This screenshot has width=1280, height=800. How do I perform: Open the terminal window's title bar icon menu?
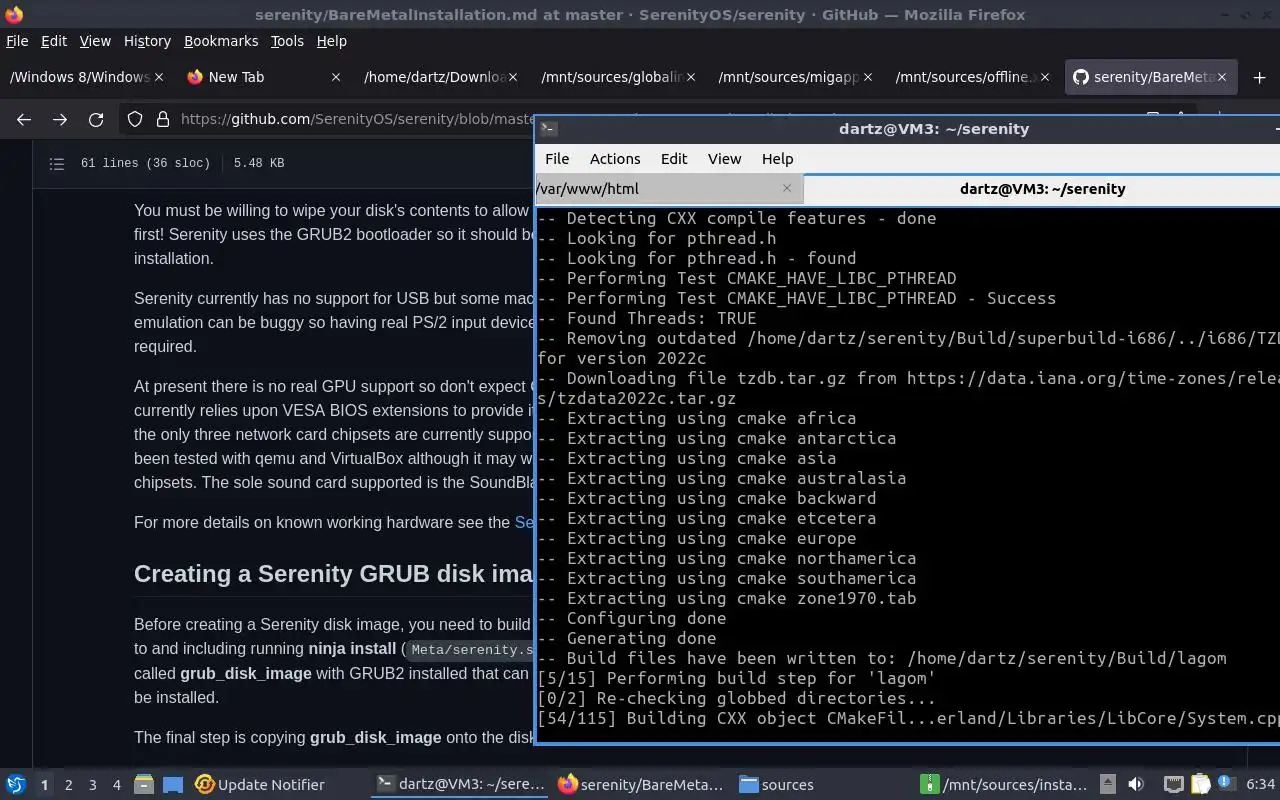coord(548,128)
